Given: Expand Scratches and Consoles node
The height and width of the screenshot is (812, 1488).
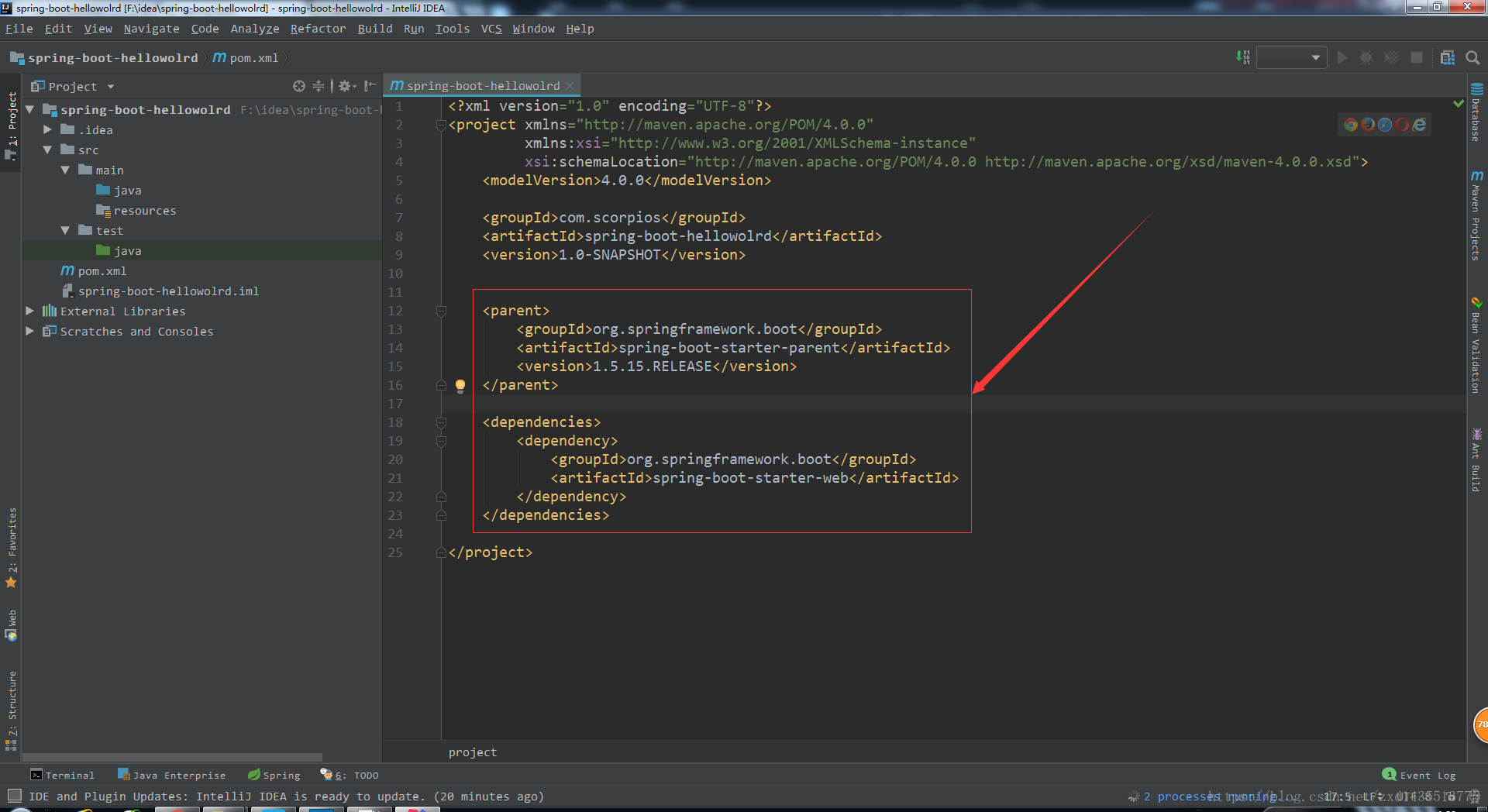Looking at the screenshot, I should click(29, 332).
